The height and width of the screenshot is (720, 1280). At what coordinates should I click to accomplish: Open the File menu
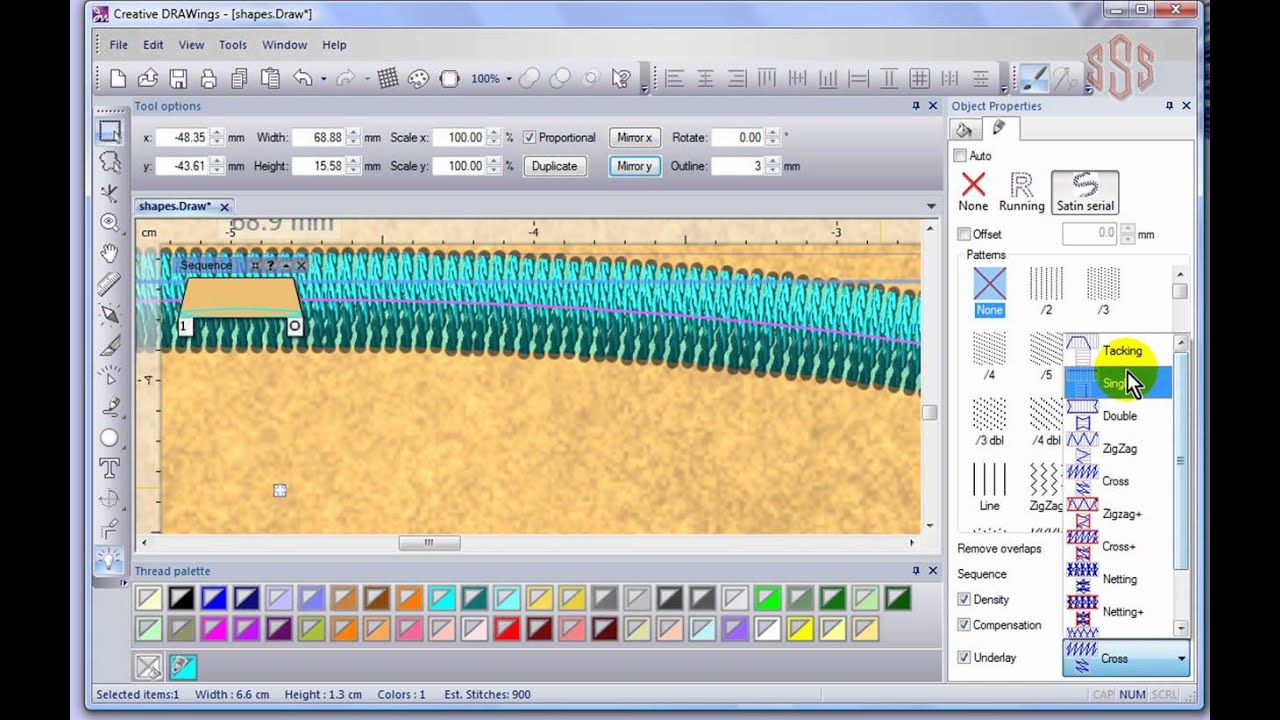click(x=119, y=45)
